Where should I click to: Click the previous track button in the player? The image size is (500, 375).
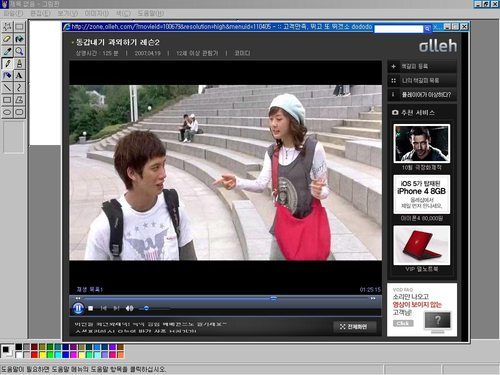[x=103, y=308]
